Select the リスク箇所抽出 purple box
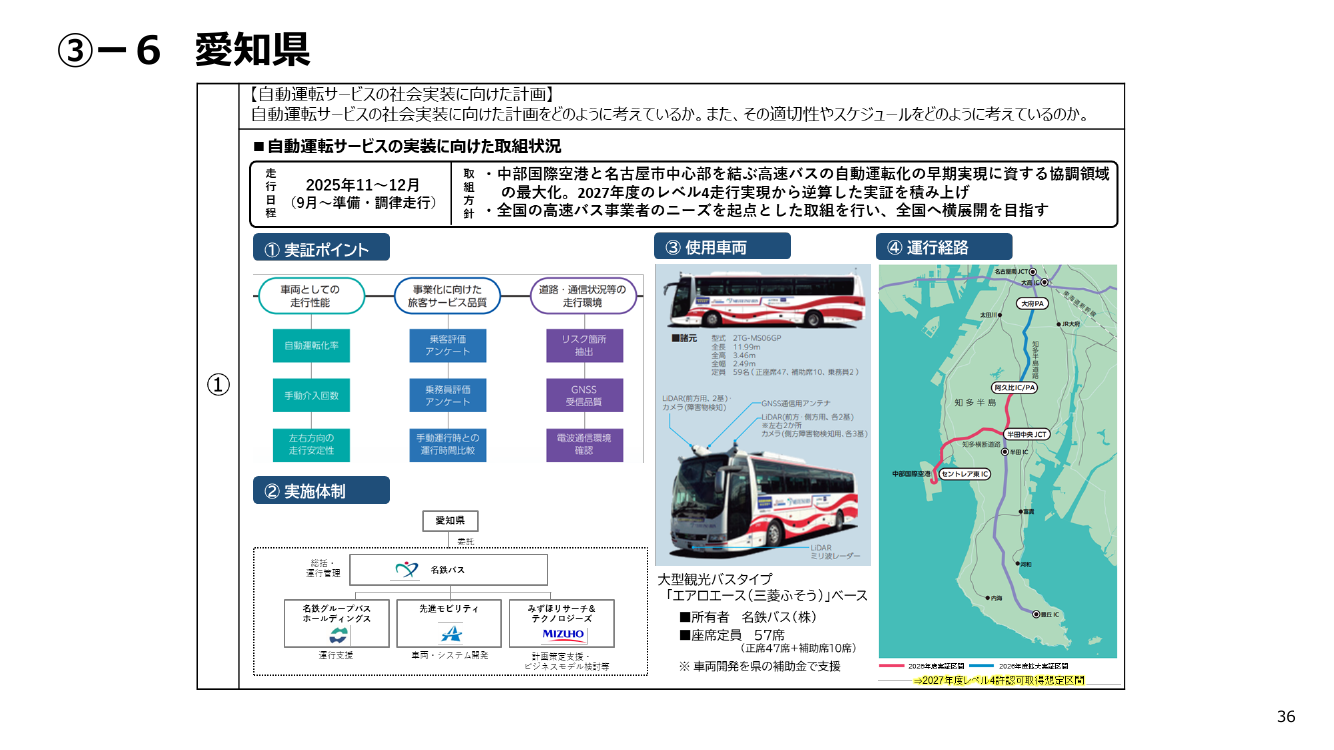 click(x=584, y=345)
